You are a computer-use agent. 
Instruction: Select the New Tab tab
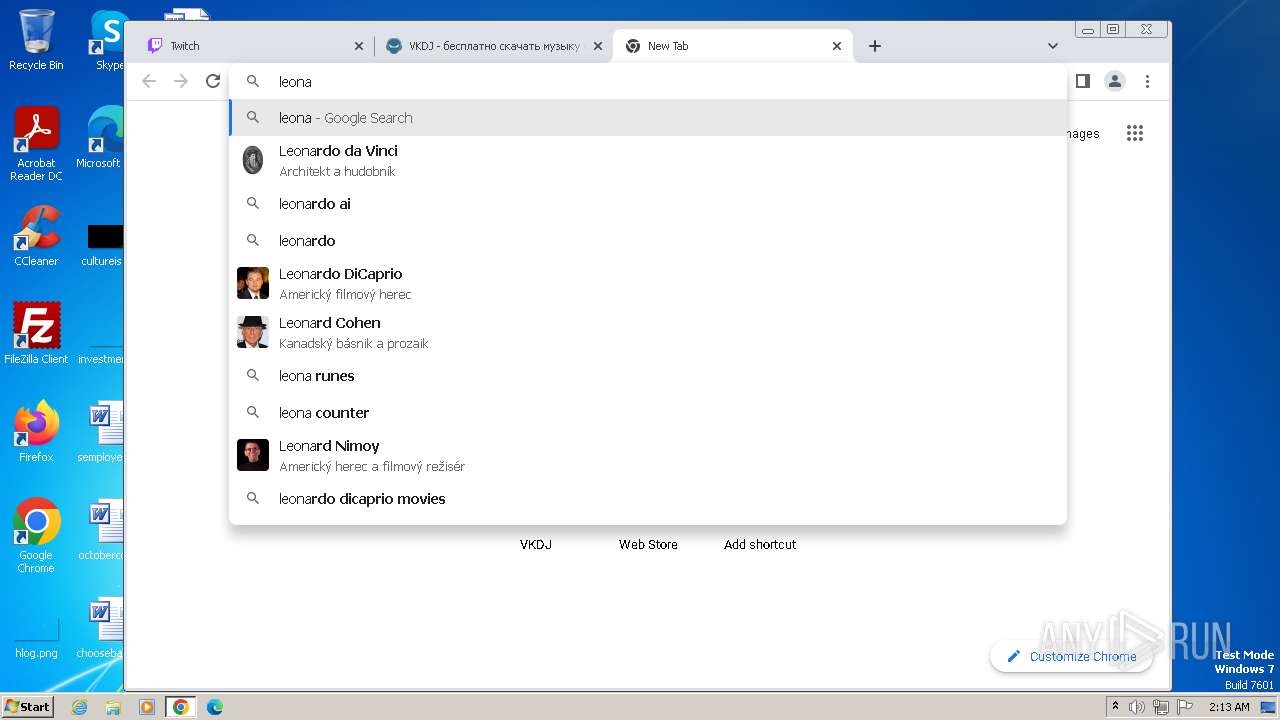[x=732, y=46]
